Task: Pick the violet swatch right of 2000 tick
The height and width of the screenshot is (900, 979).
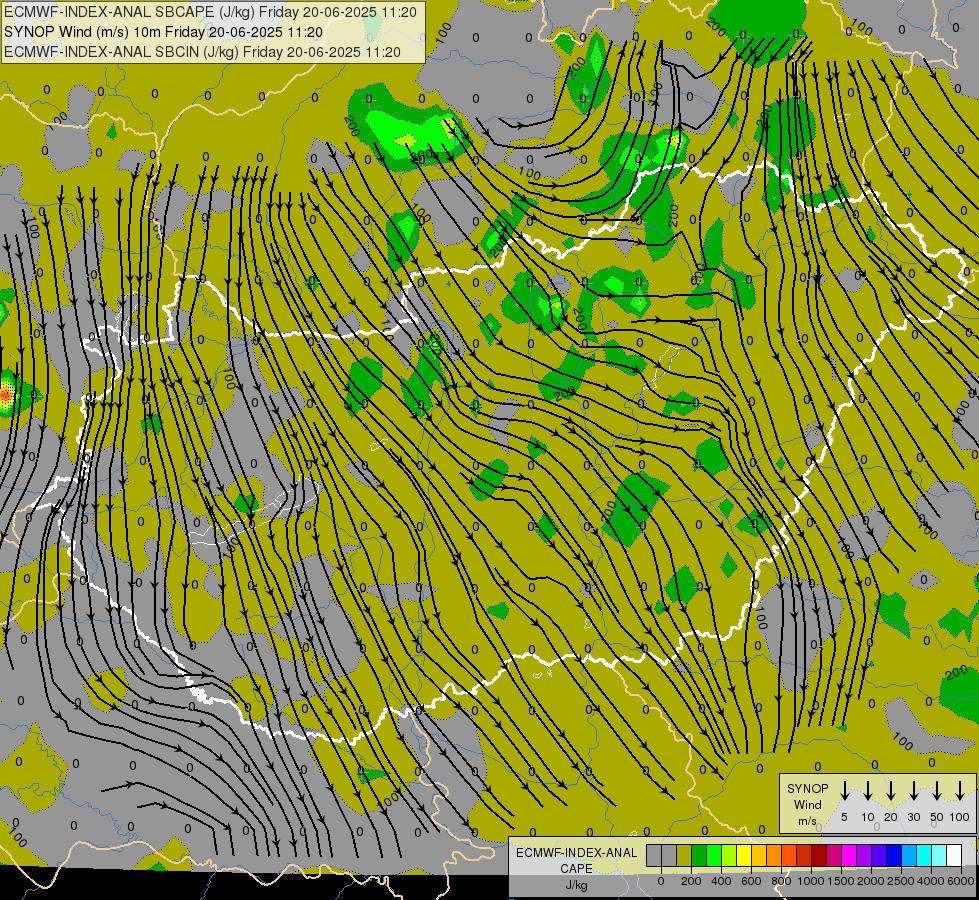Action: tap(878, 855)
